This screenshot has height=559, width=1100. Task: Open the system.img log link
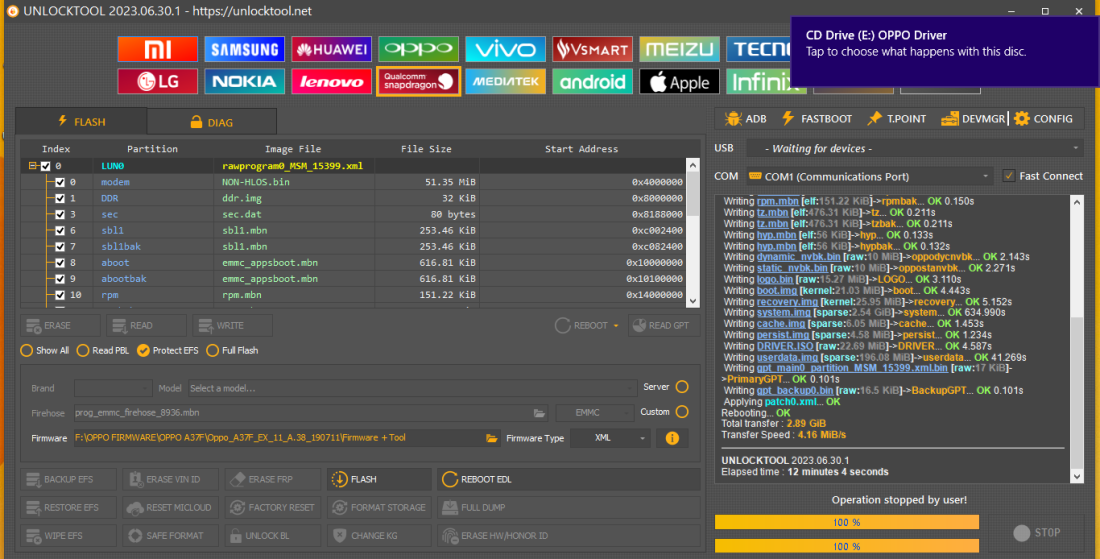point(784,313)
